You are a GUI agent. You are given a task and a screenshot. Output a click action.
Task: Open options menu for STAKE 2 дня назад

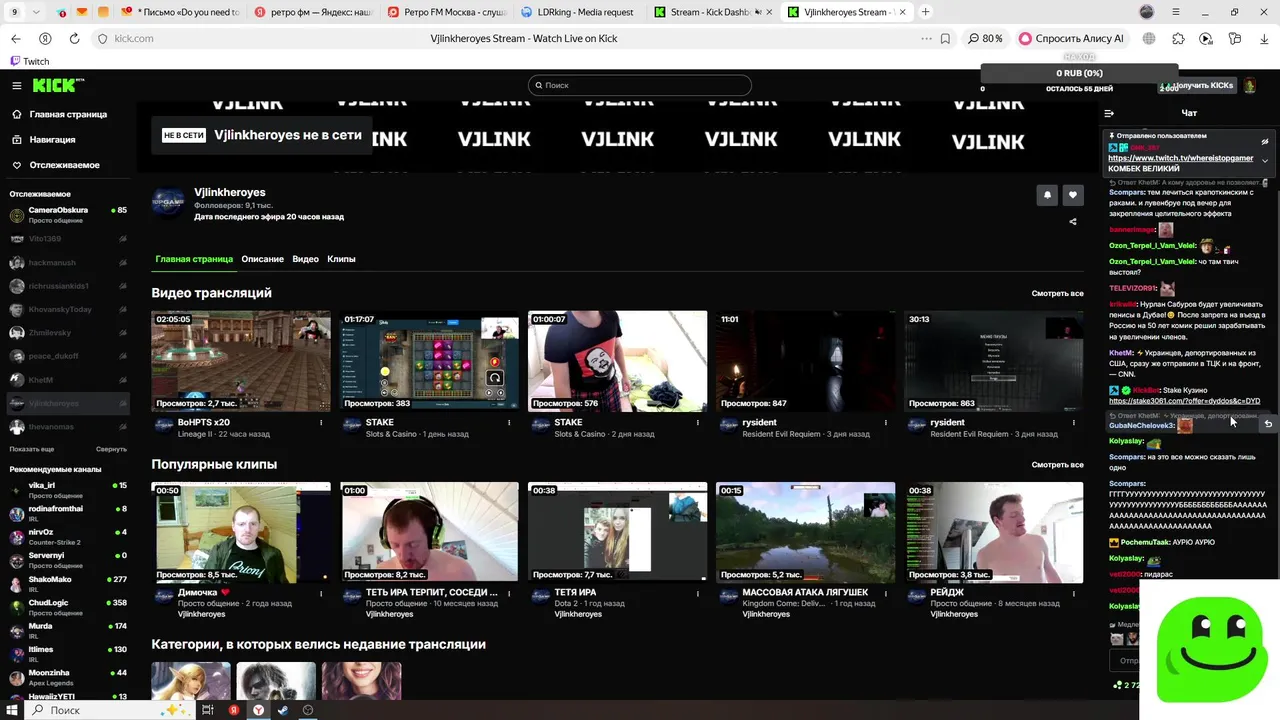pyautogui.click(x=697, y=423)
